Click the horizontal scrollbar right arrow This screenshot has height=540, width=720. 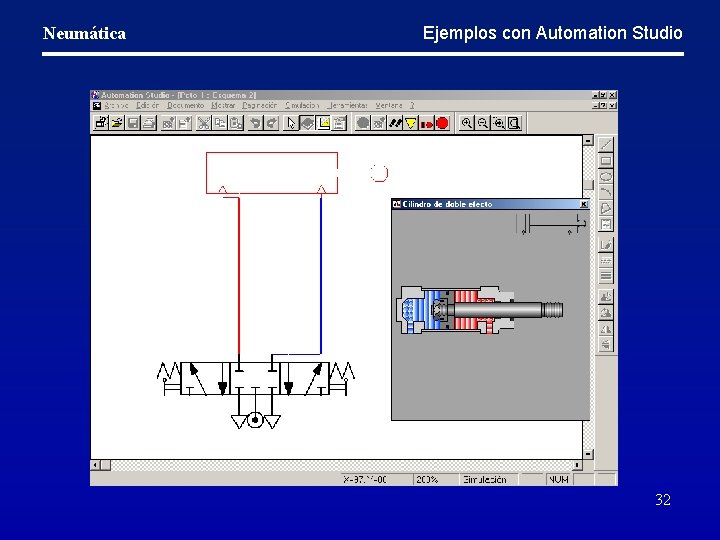click(577, 465)
